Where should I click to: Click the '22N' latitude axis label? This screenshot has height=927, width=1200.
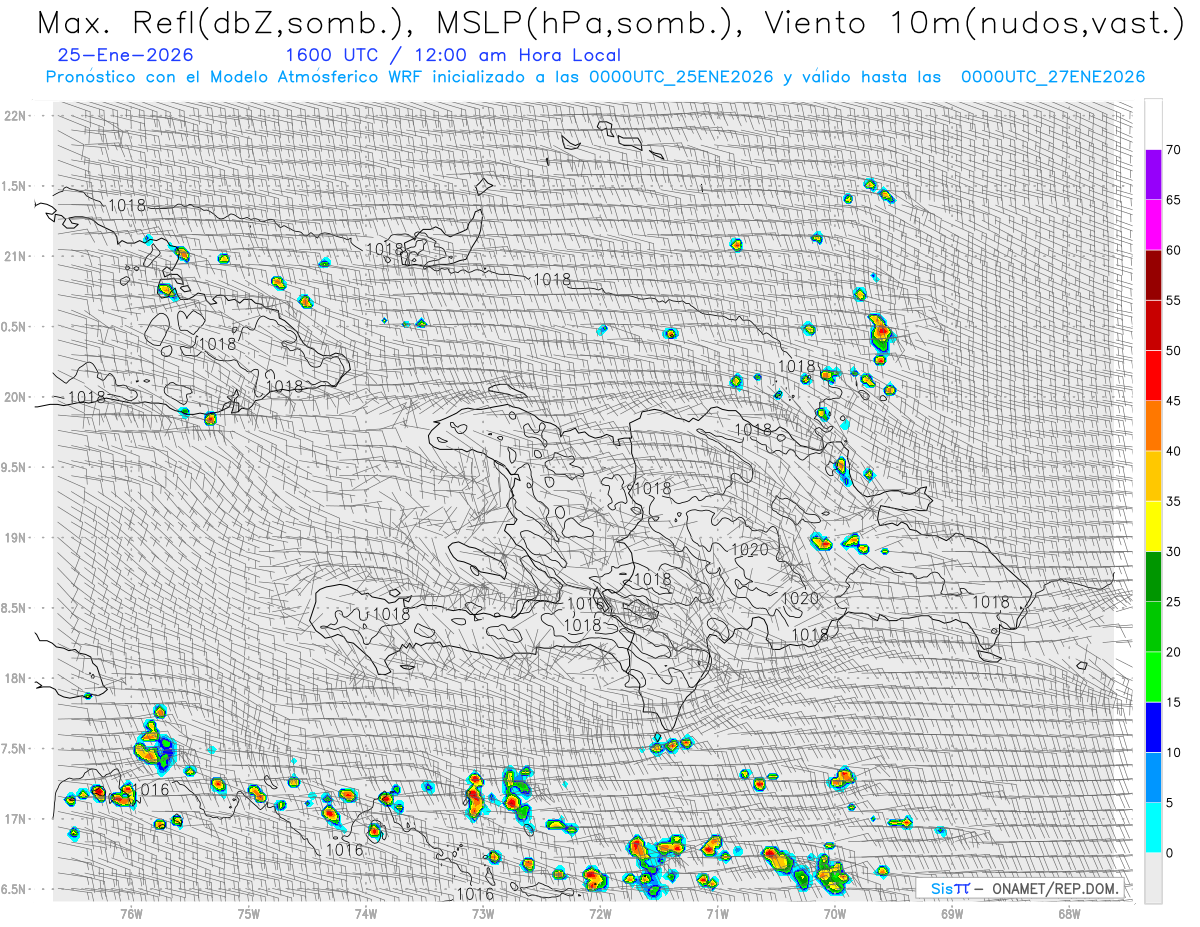coord(16,116)
